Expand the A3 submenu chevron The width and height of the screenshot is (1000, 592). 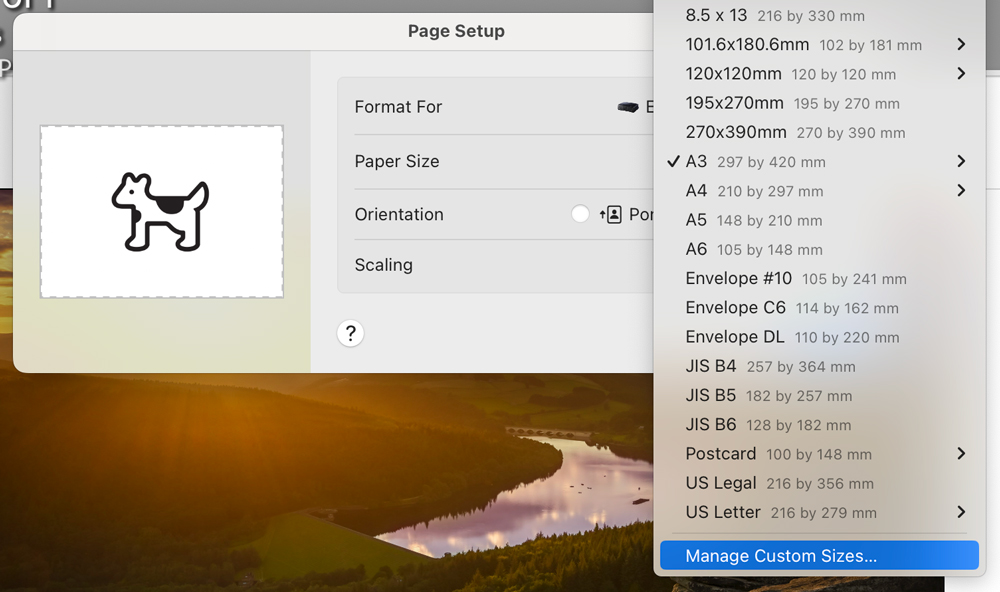pyautogui.click(x=960, y=161)
